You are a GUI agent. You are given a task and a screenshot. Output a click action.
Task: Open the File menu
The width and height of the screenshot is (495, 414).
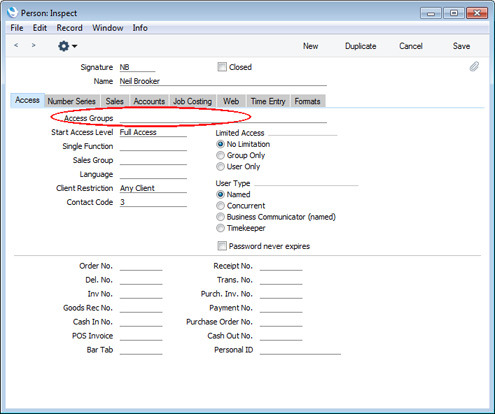click(x=17, y=28)
